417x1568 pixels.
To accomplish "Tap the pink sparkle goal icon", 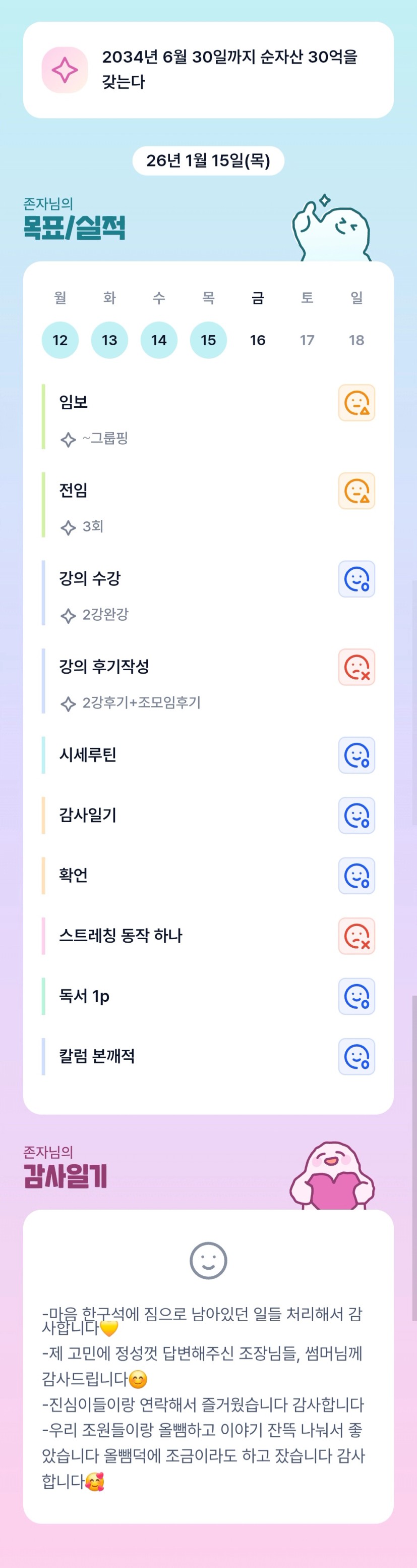I will point(65,70).
